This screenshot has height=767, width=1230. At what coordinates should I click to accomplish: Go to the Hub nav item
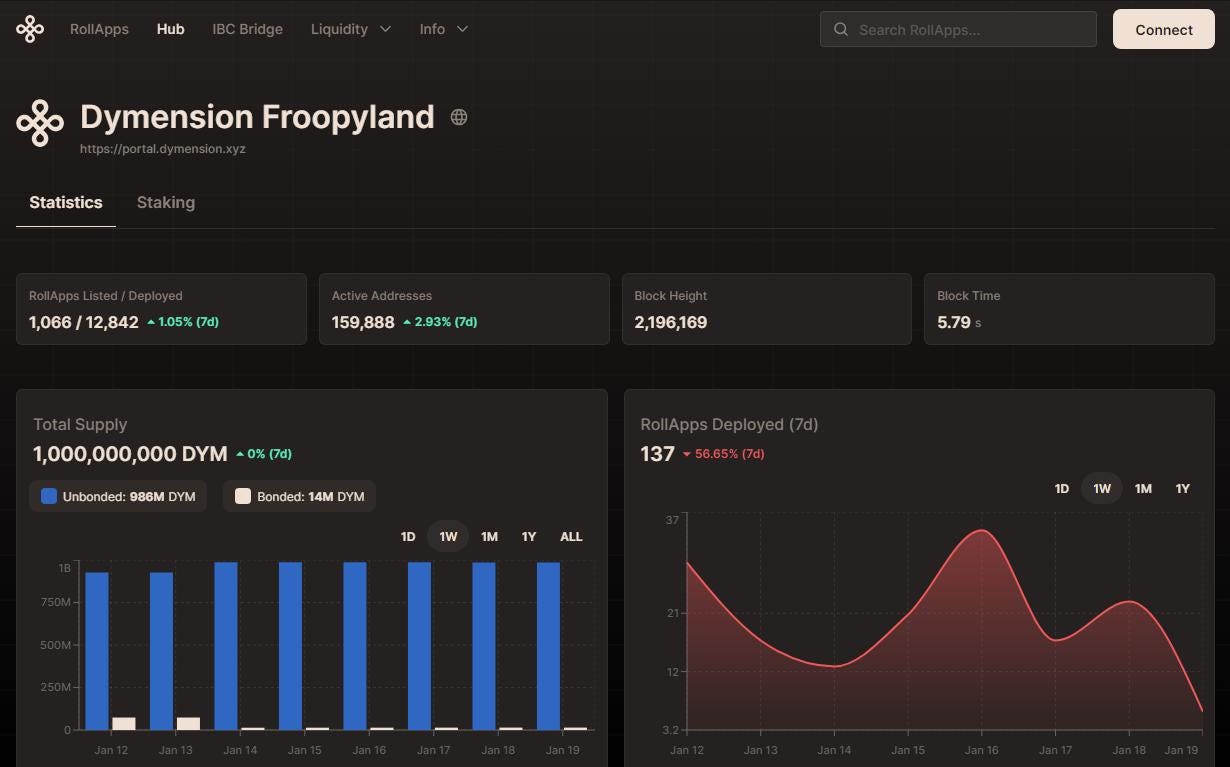170,29
